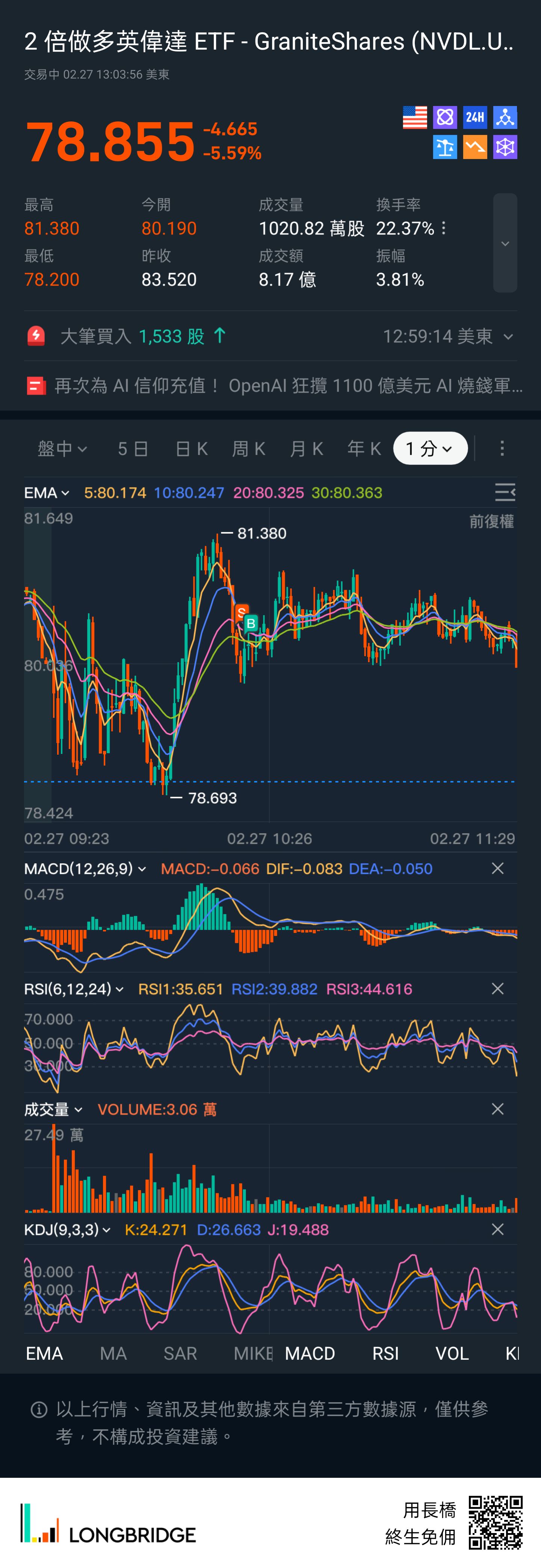Screen dimensions: 541x1568
Task: Open more chart options three-dot menu
Action: 502,449
